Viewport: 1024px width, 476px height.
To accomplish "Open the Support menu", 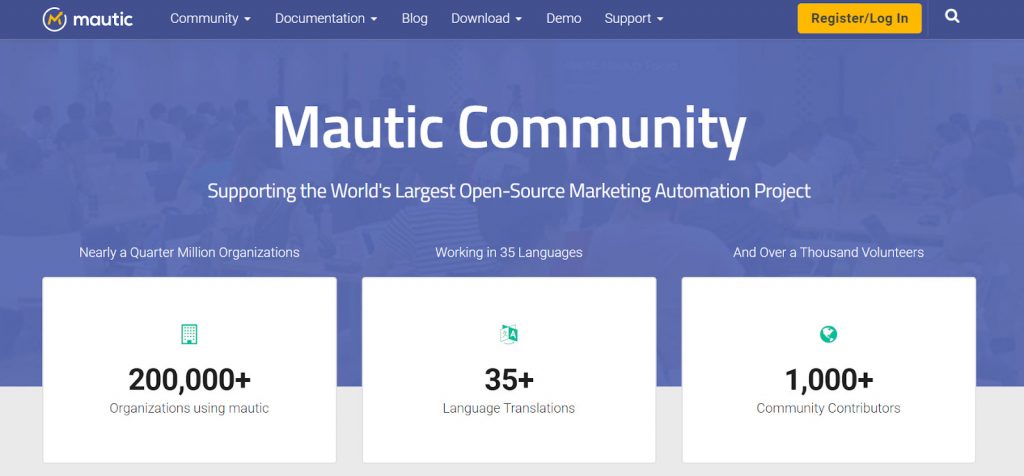I will click(x=633, y=18).
